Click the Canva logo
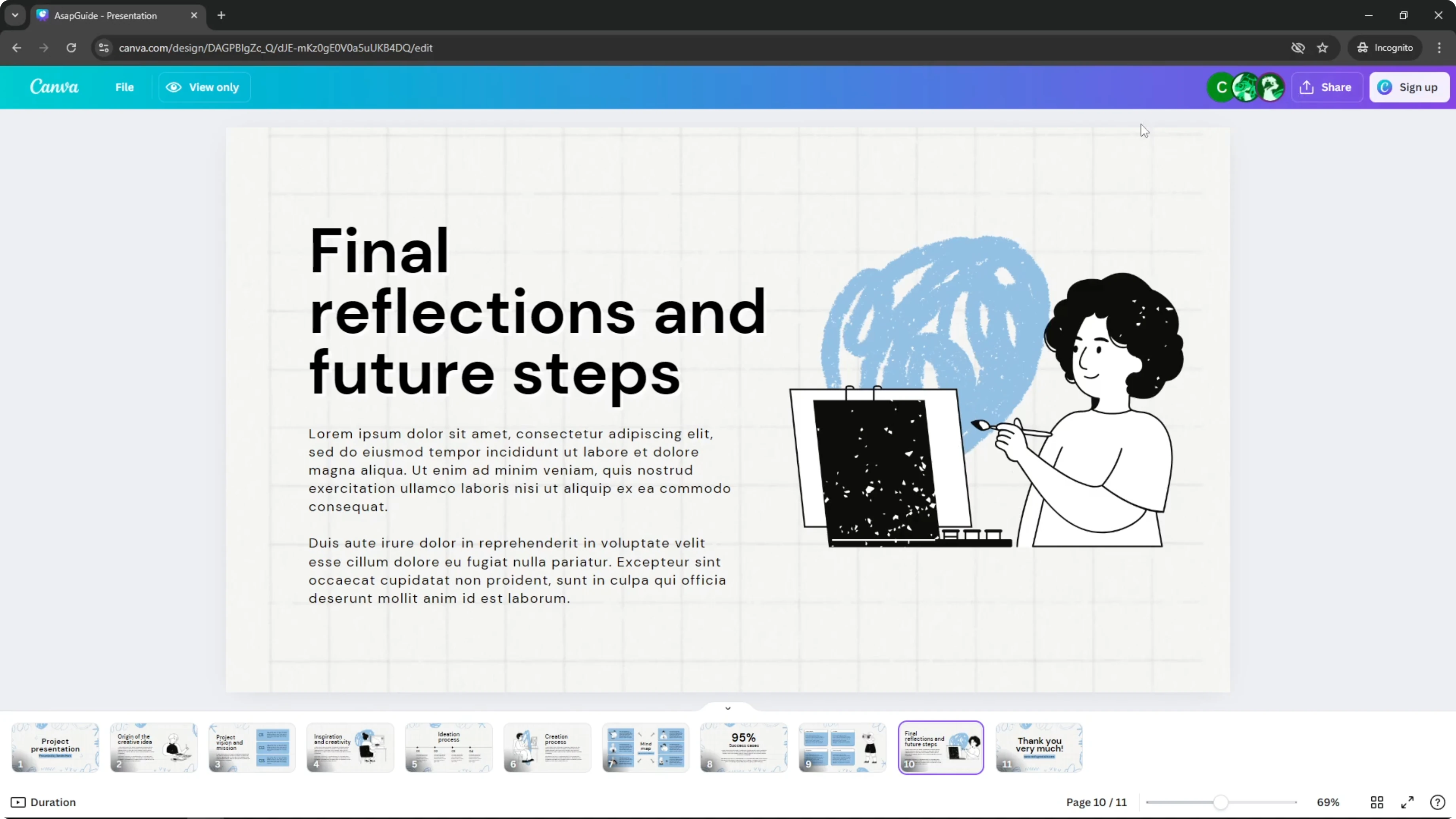Image resolution: width=1456 pixels, height=819 pixels. coord(54,87)
